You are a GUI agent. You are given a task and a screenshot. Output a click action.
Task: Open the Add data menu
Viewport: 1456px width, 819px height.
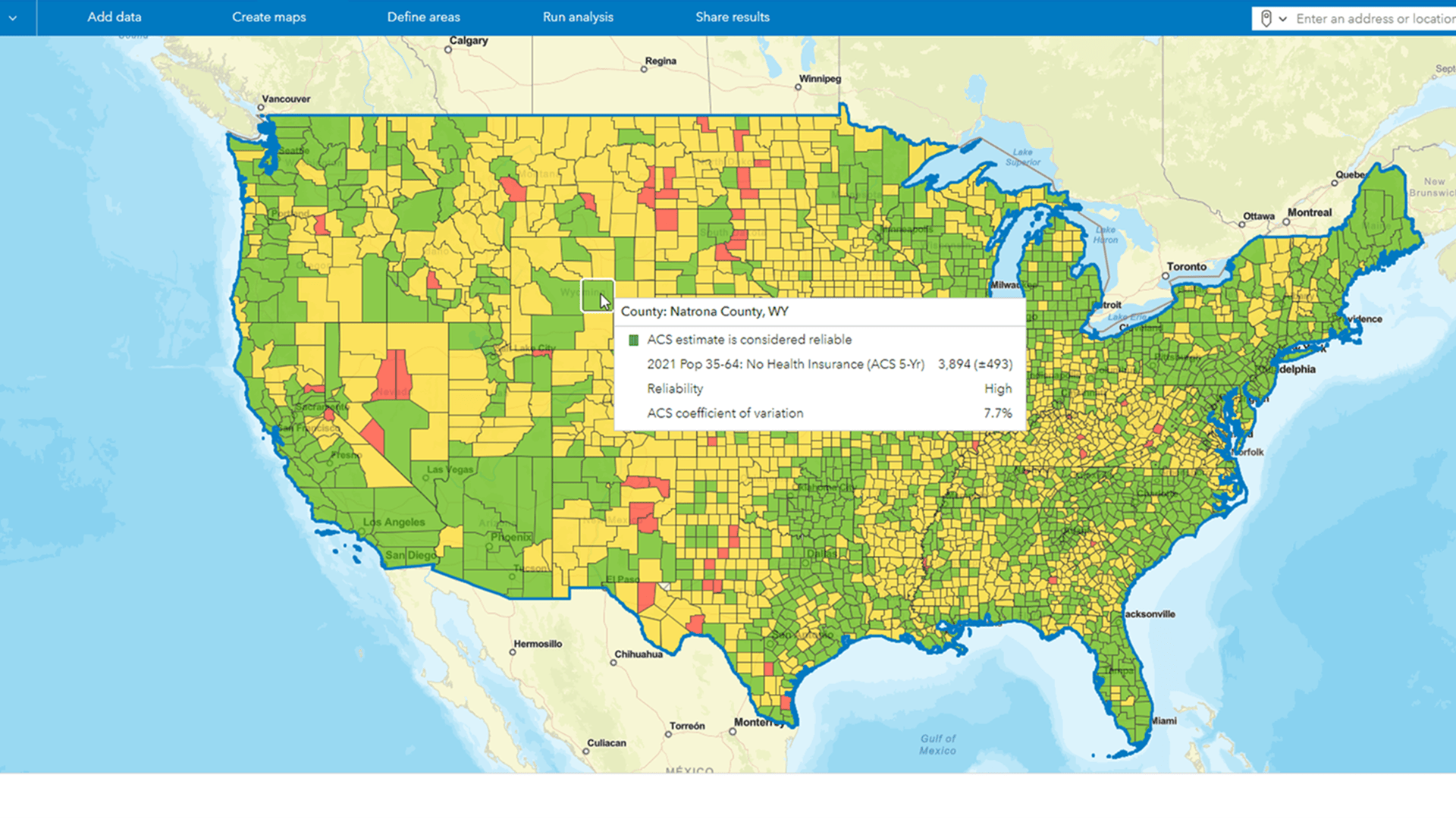114,17
